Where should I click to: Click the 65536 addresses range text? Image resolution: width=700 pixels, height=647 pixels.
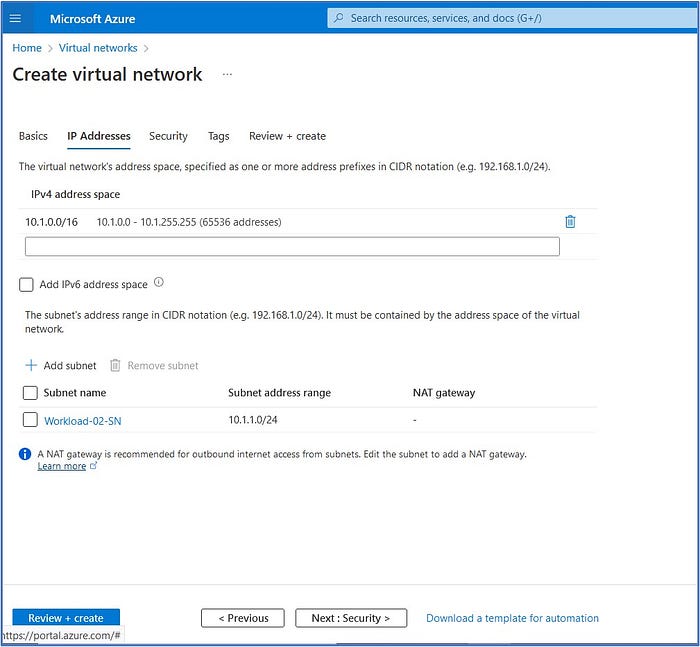[189, 222]
